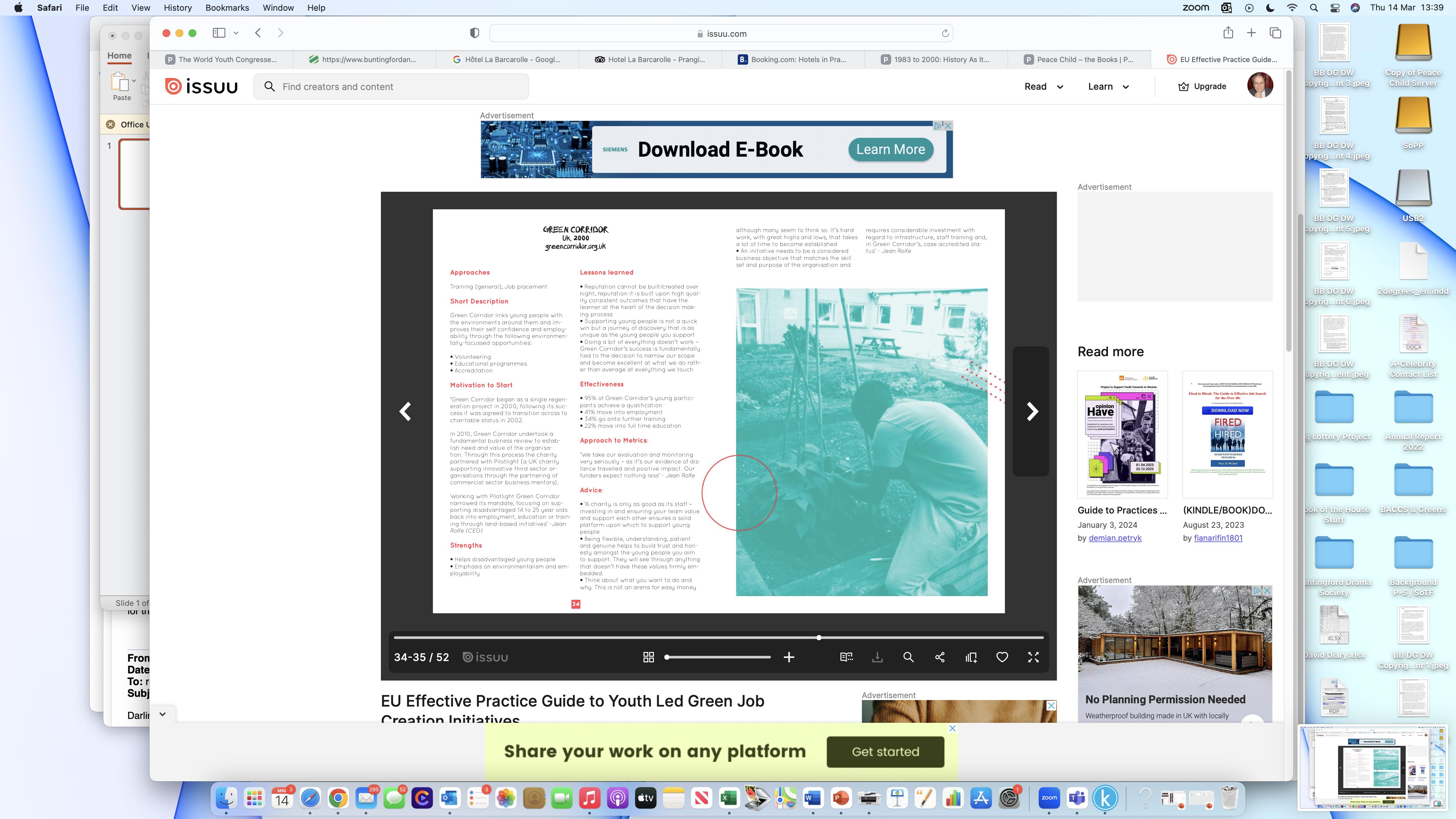Go to previous page arrow in reader
The width and height of the screenshot is (1456, 819).
pyautogui.click(x=405, y=411)
